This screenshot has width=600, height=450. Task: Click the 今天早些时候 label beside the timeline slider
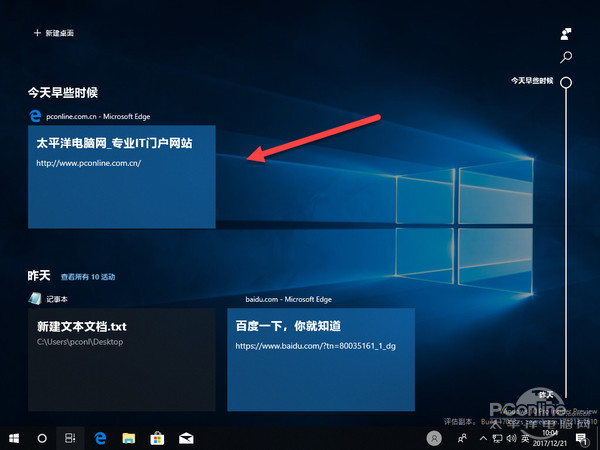(532, 81)
